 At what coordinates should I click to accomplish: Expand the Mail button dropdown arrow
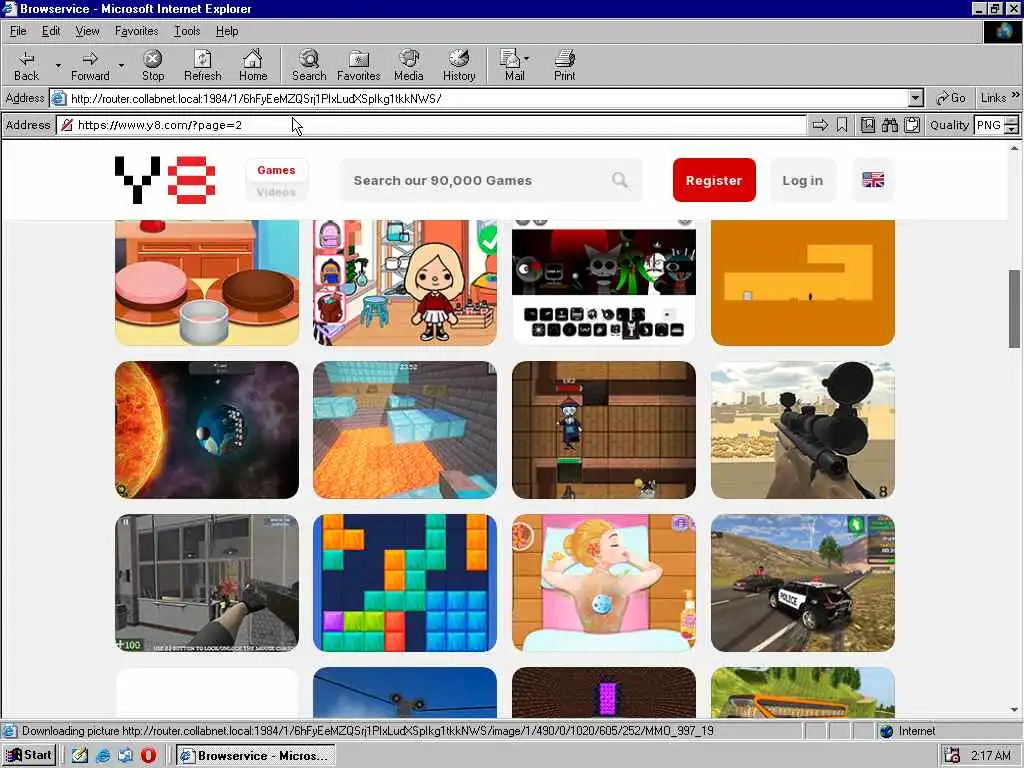point(527,58)
